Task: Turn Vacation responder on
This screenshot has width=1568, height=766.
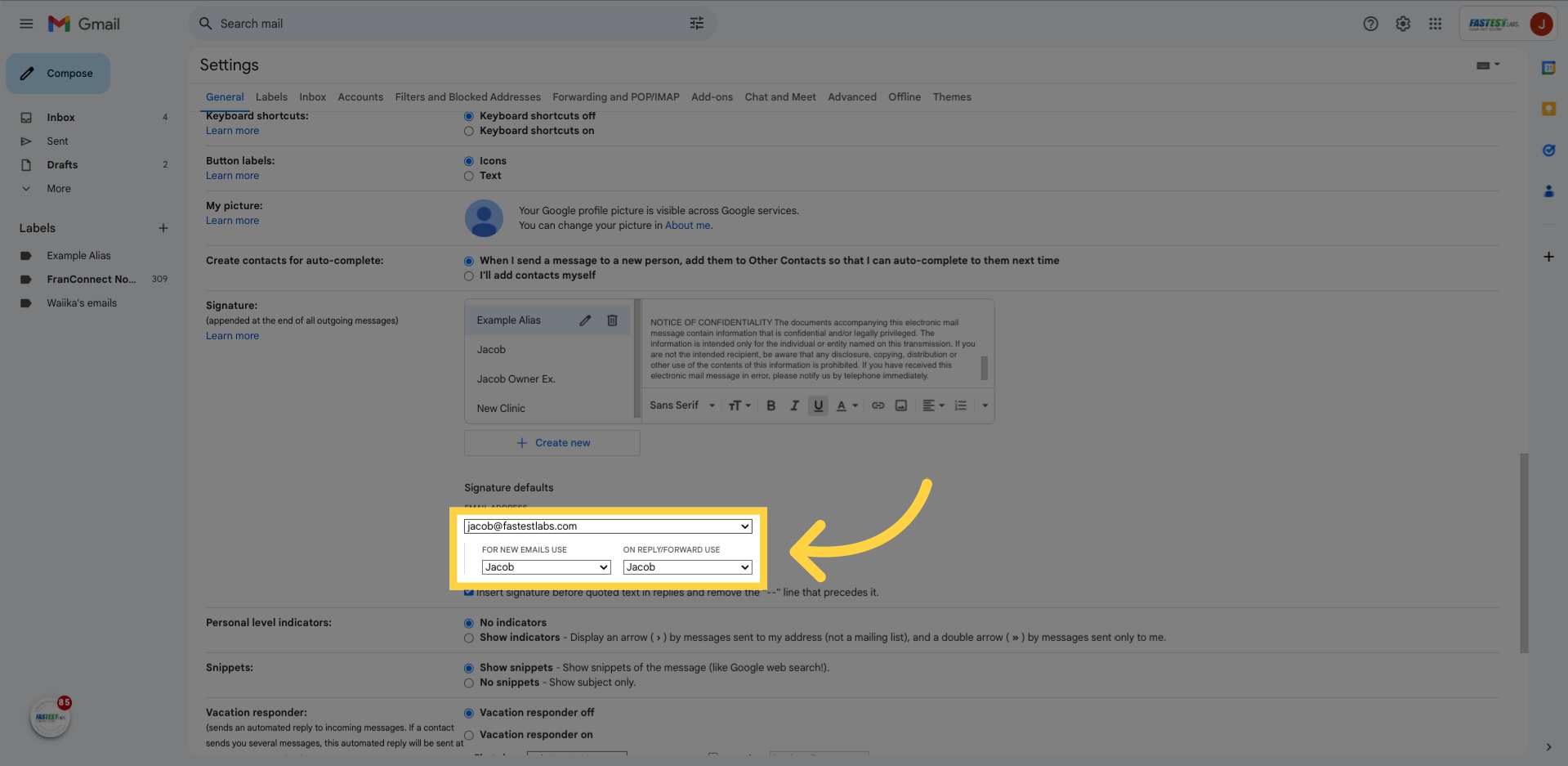Action: click(469, 735)
